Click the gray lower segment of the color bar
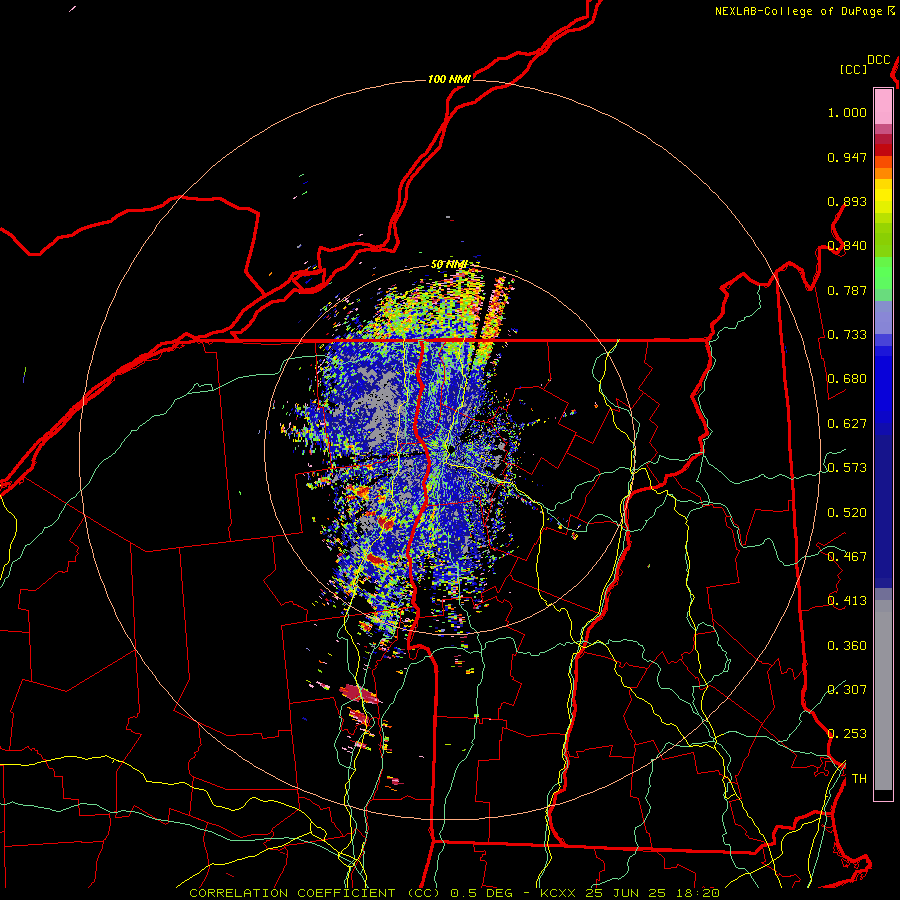This screenshot has width=900, height=900. 883,695
